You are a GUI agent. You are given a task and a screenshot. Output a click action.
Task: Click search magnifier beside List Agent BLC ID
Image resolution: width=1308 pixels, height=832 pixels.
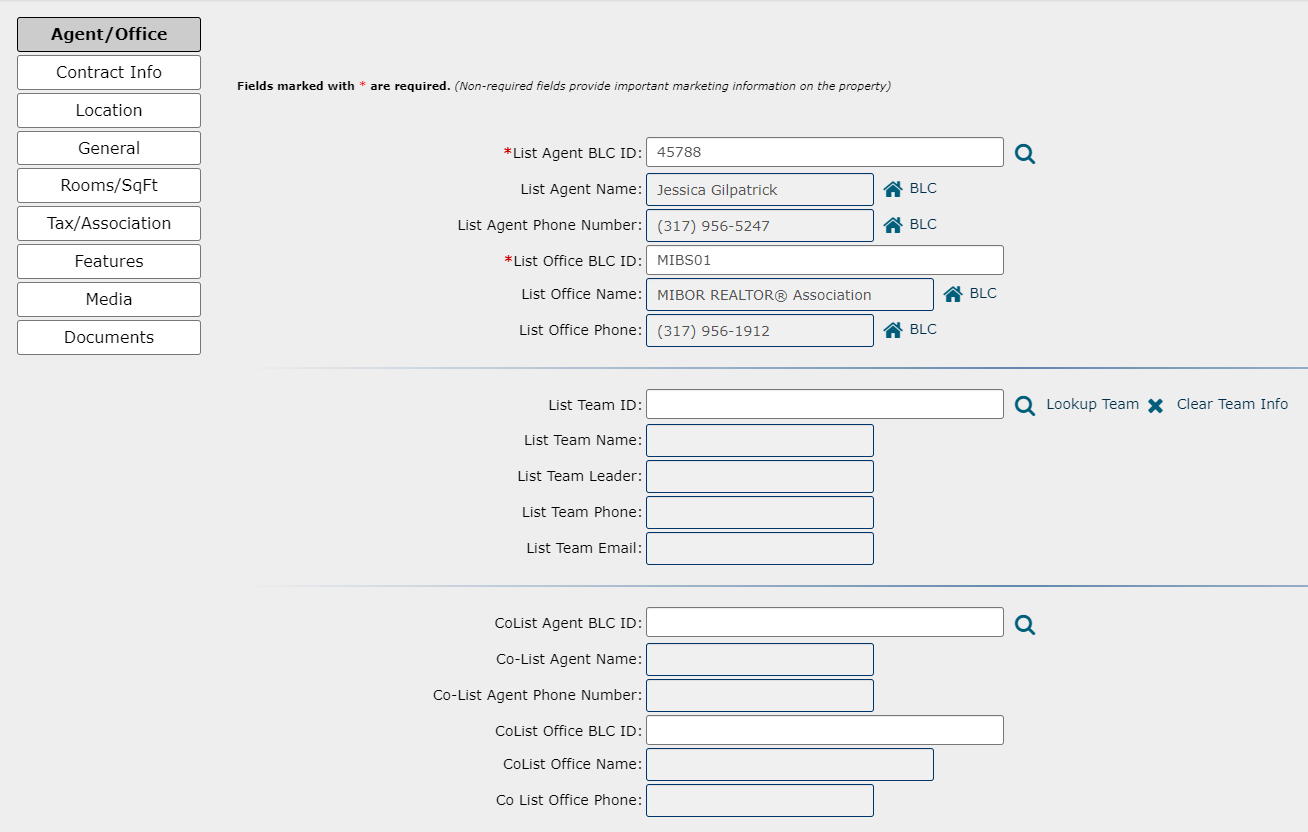pyautogui.click(x=1025, y=154)
